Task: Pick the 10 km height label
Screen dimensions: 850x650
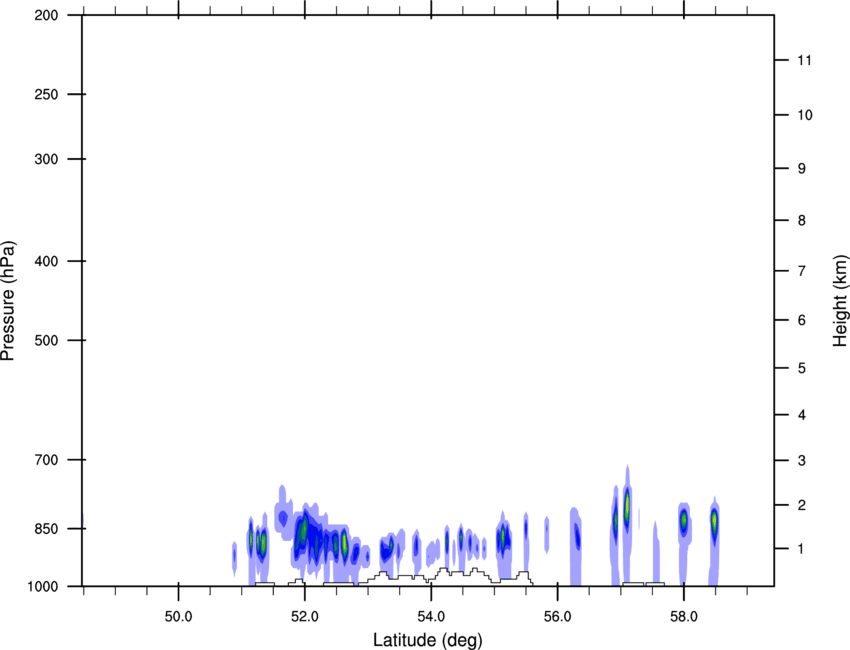Action: [804, 115]
